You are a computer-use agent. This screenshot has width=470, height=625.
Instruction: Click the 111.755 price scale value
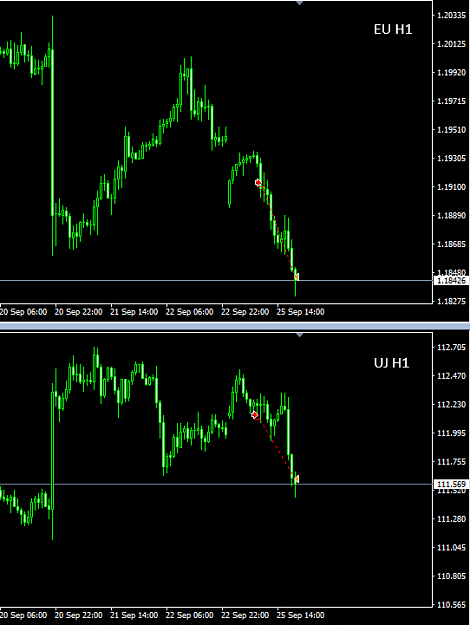click(x=451, y=462)
